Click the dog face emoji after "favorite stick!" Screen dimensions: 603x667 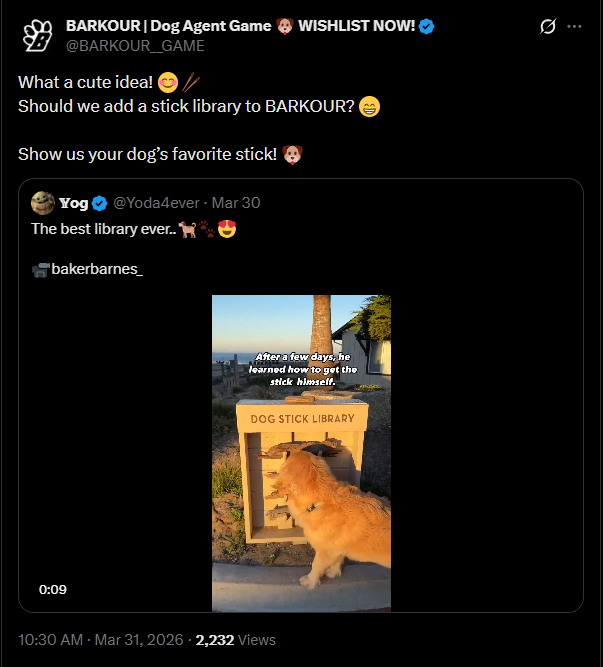pos(292,155)
